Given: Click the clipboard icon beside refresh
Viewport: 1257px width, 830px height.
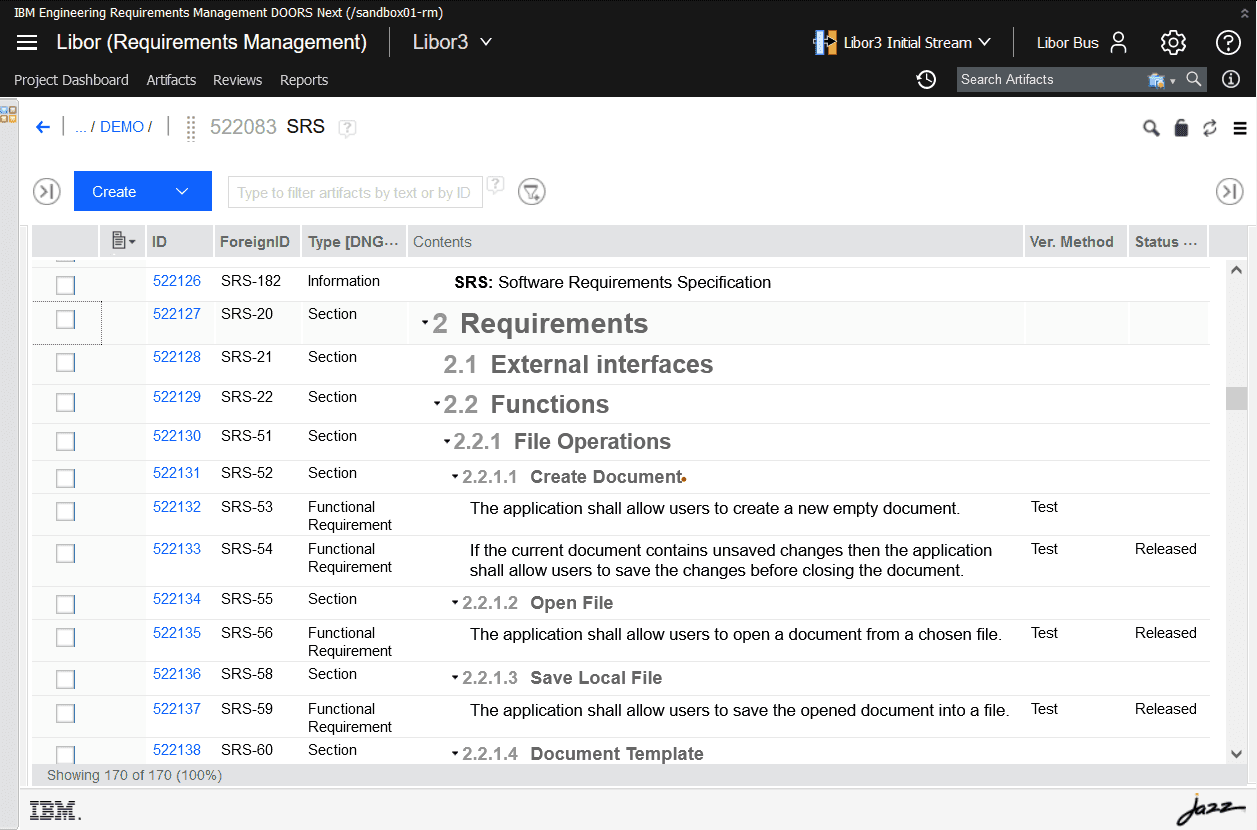Looking at the screenshot, I should click(1181, 128).
